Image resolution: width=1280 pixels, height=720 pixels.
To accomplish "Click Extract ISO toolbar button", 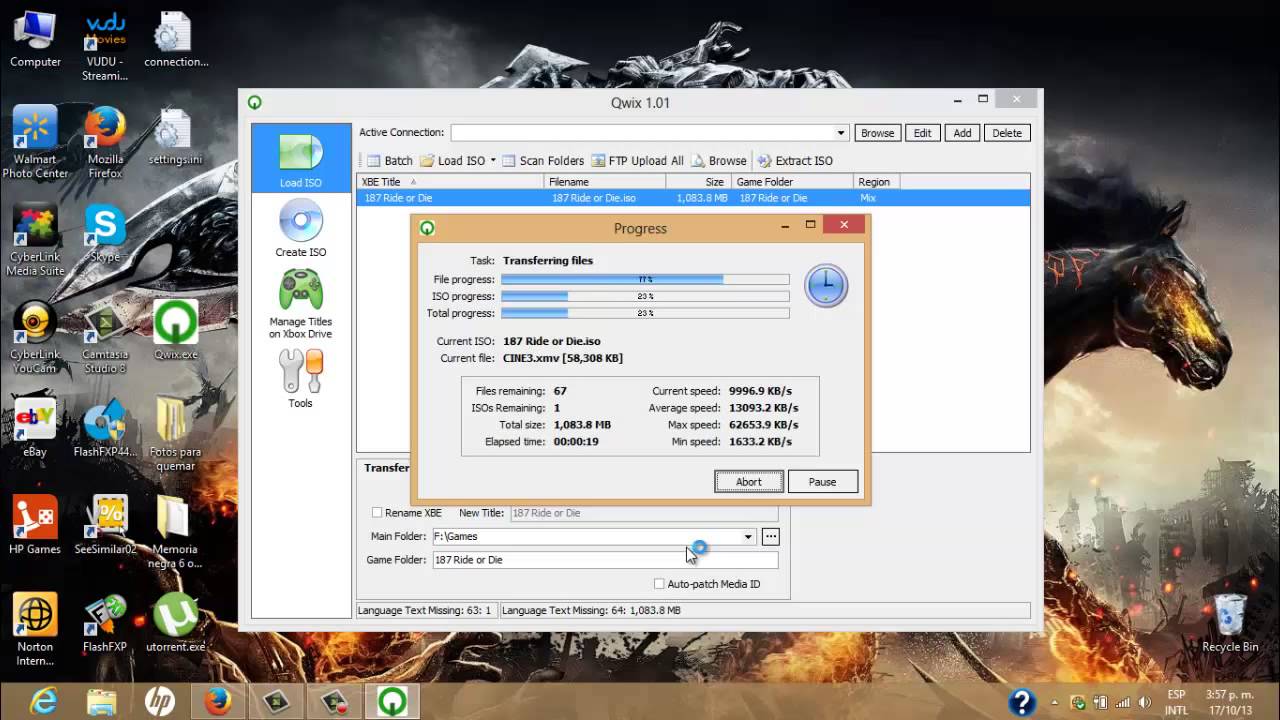I will [x=794, y=161].
